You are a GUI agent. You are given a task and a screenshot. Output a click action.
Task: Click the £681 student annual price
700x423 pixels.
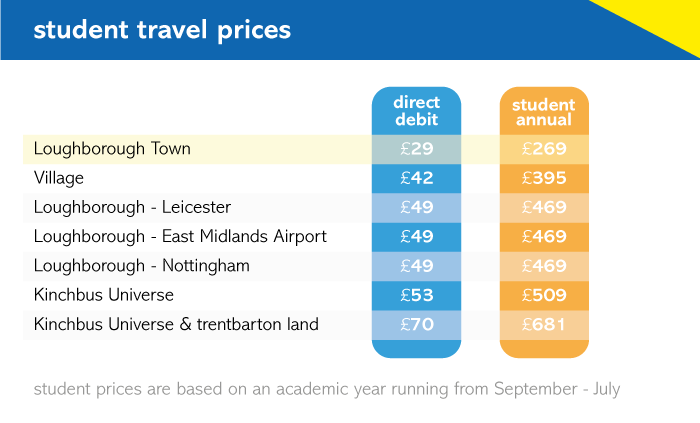544,324
